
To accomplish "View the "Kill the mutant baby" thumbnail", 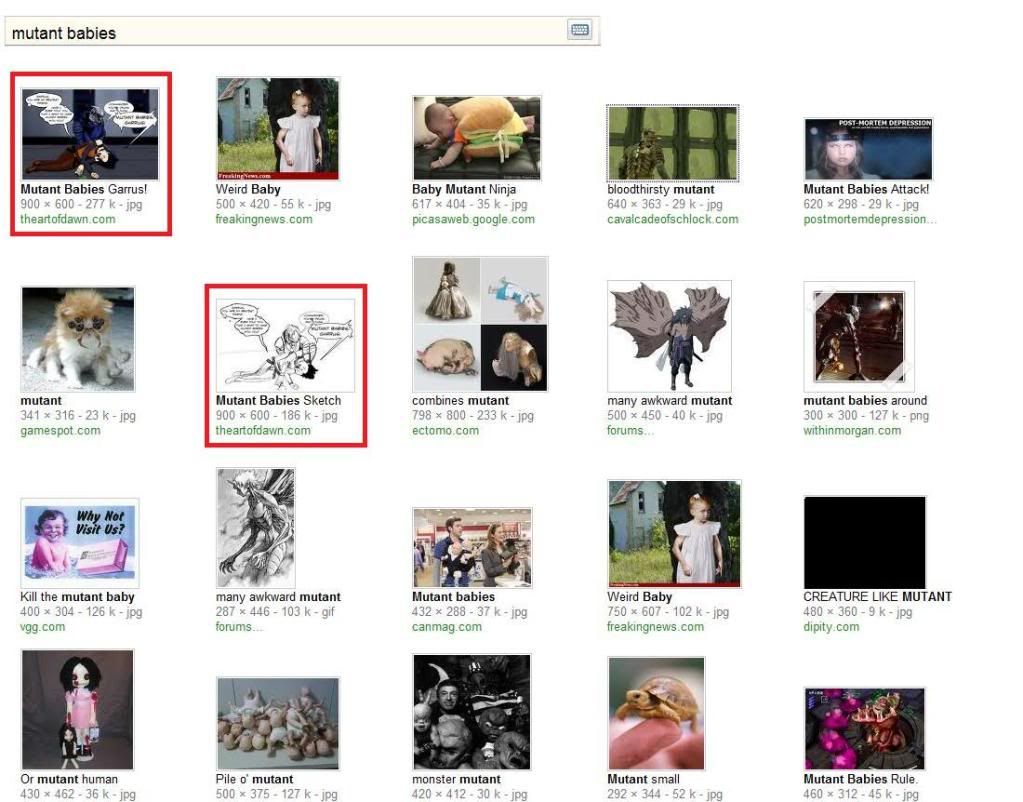I will click(79, 543).
